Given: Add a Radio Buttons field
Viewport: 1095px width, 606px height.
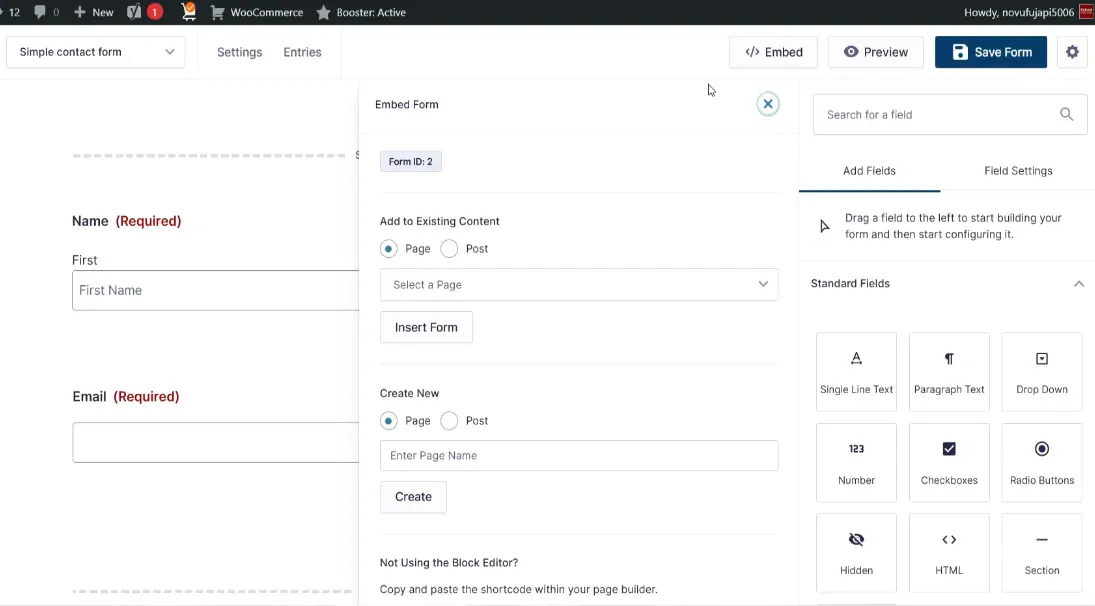Looking at the screenshot, I should (x=1041, y=462).
